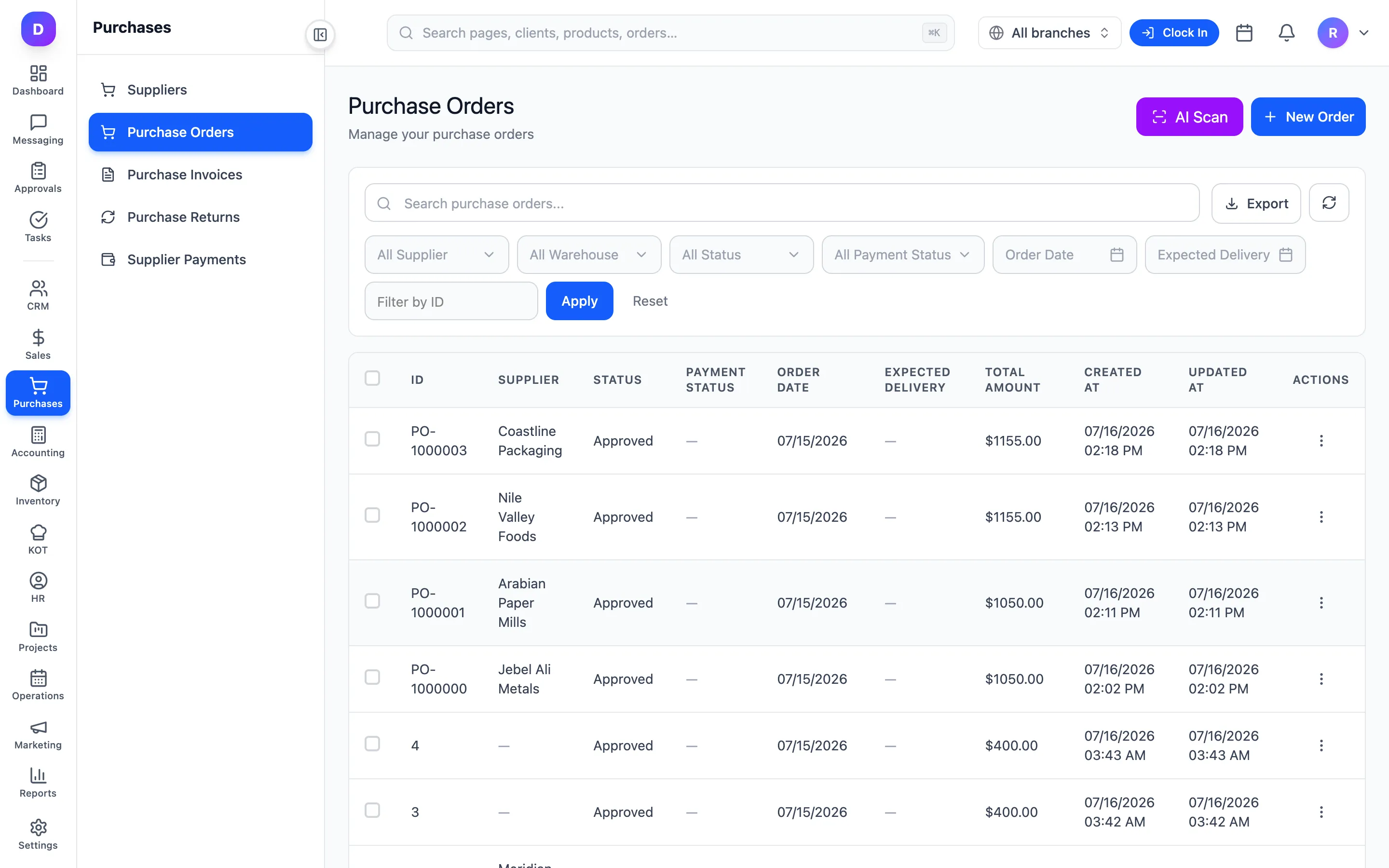Open the Expected Delivery date picker

(1225, 255)
